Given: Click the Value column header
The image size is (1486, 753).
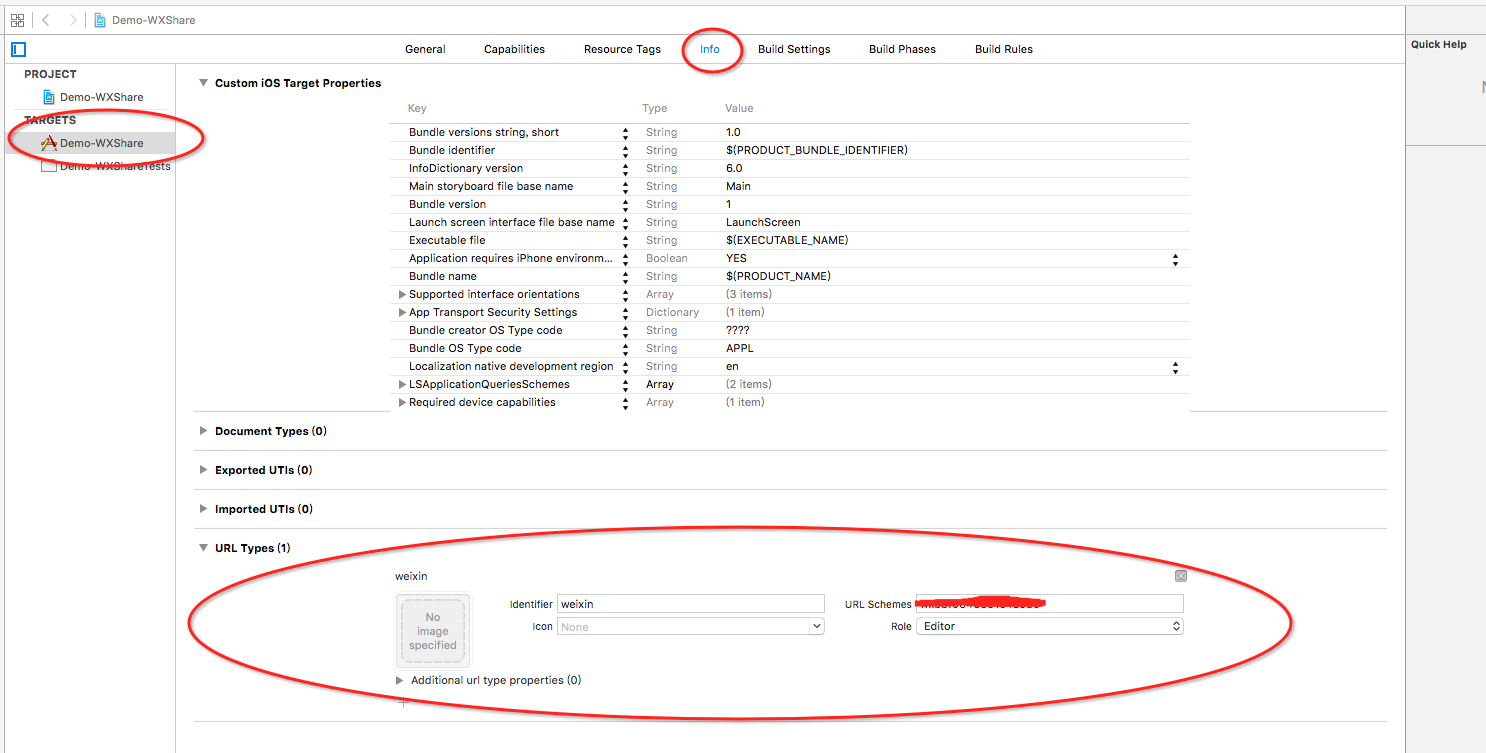Looking at the screenshot, I should [739, 108].
